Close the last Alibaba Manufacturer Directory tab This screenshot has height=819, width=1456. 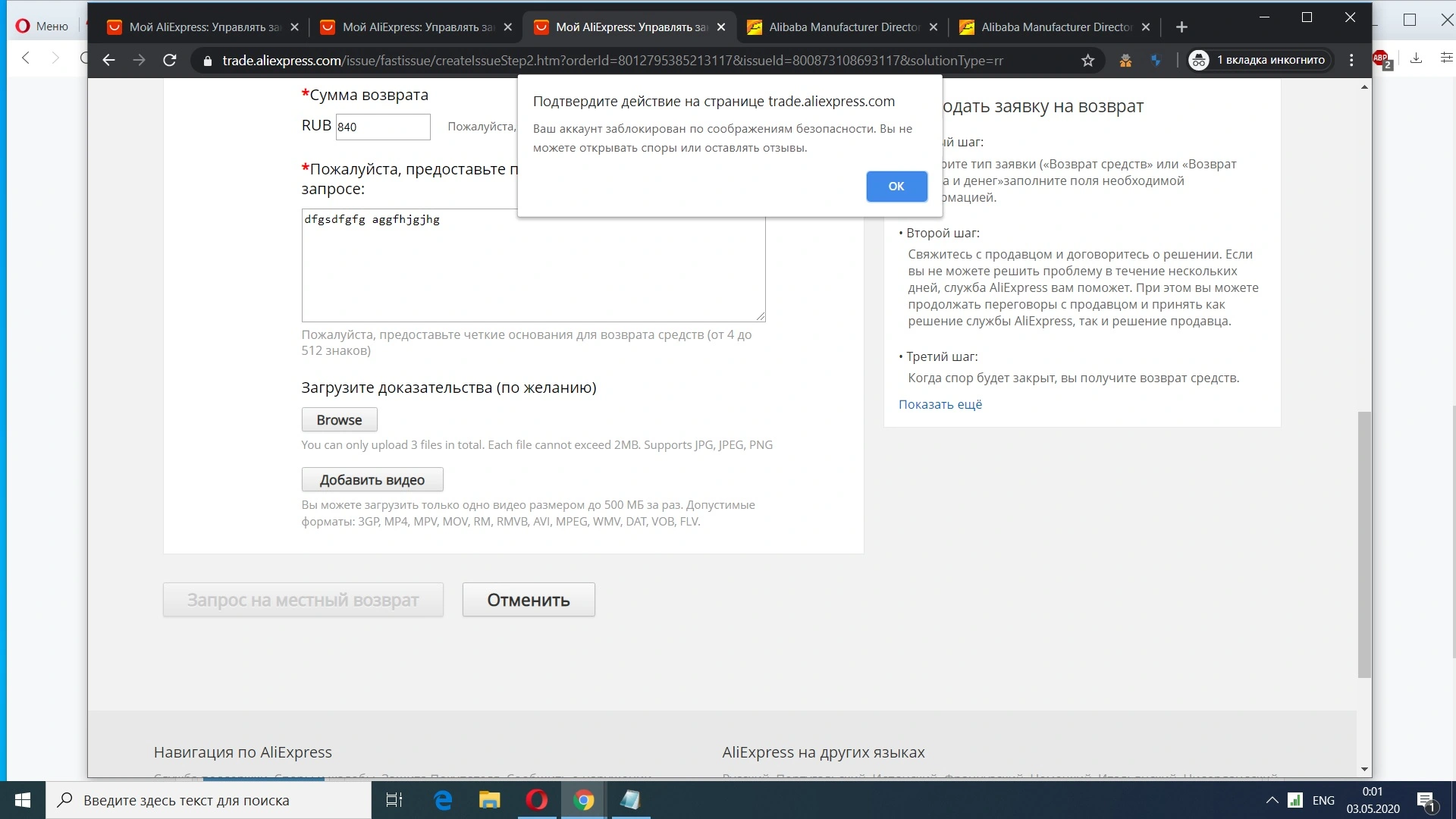[1146, 27]
